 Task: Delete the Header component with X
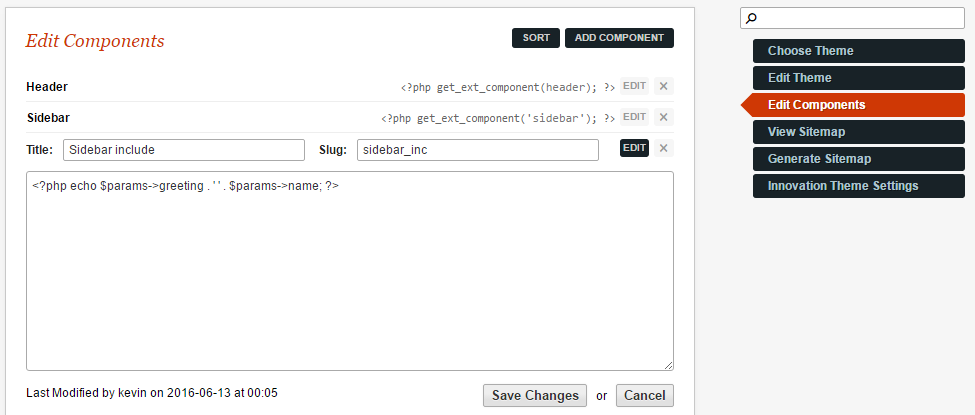pyautogui.click(x=663, y=86)
